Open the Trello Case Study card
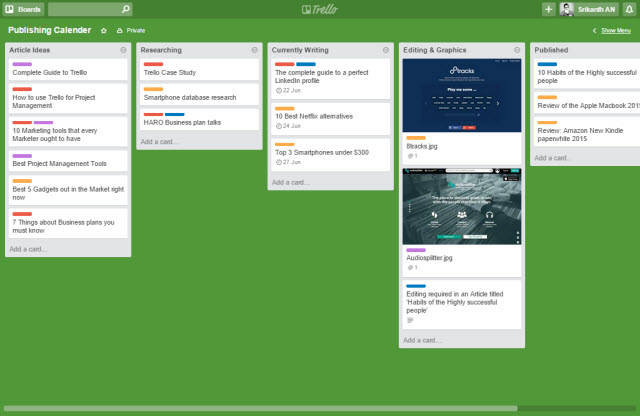 tap(199, 69)
